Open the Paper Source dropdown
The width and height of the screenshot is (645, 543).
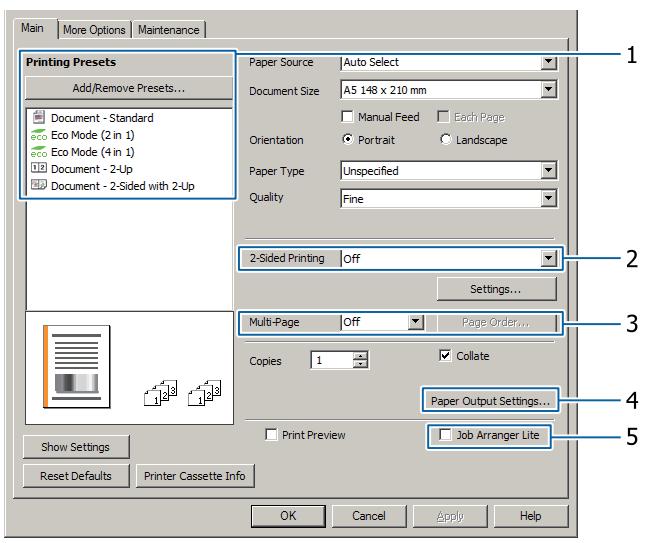pos(548,62)
